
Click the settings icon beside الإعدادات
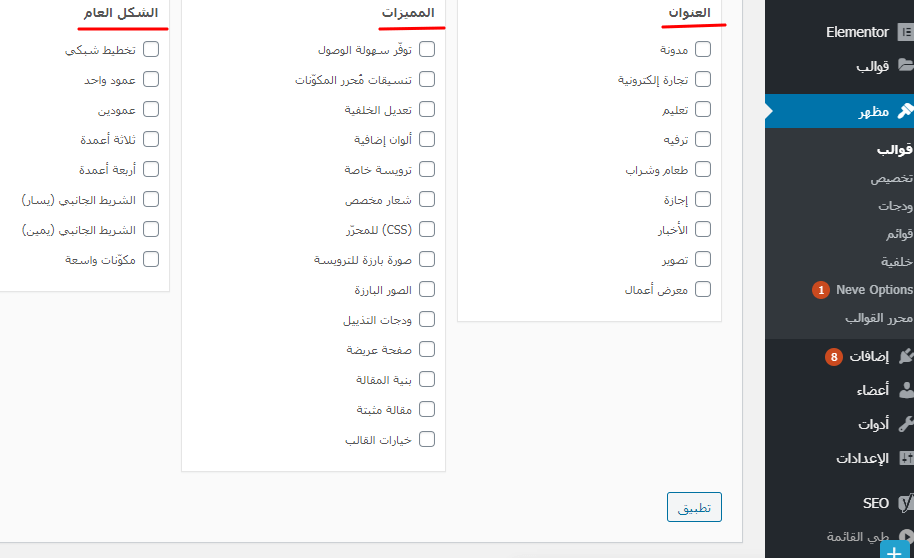click(905, 459)
